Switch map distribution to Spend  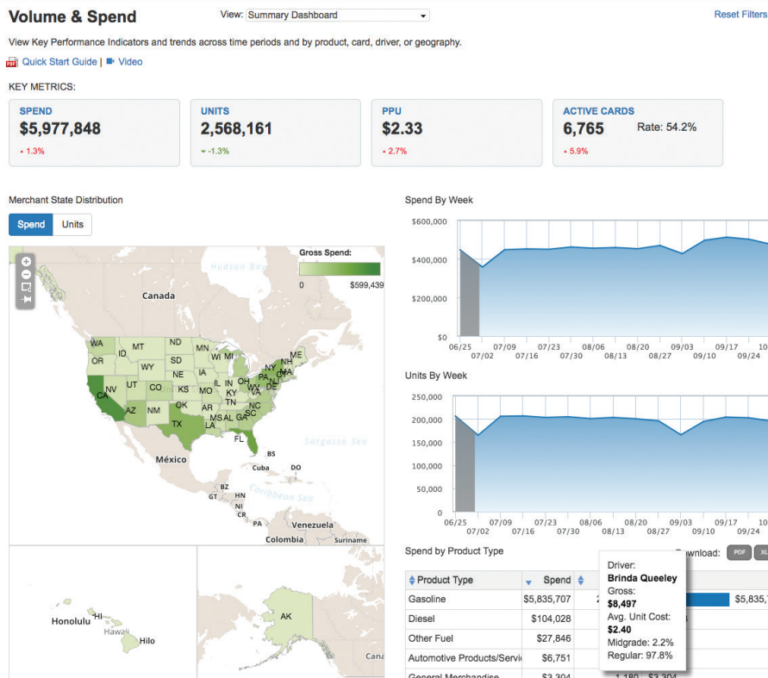click(x=31, y=225)
